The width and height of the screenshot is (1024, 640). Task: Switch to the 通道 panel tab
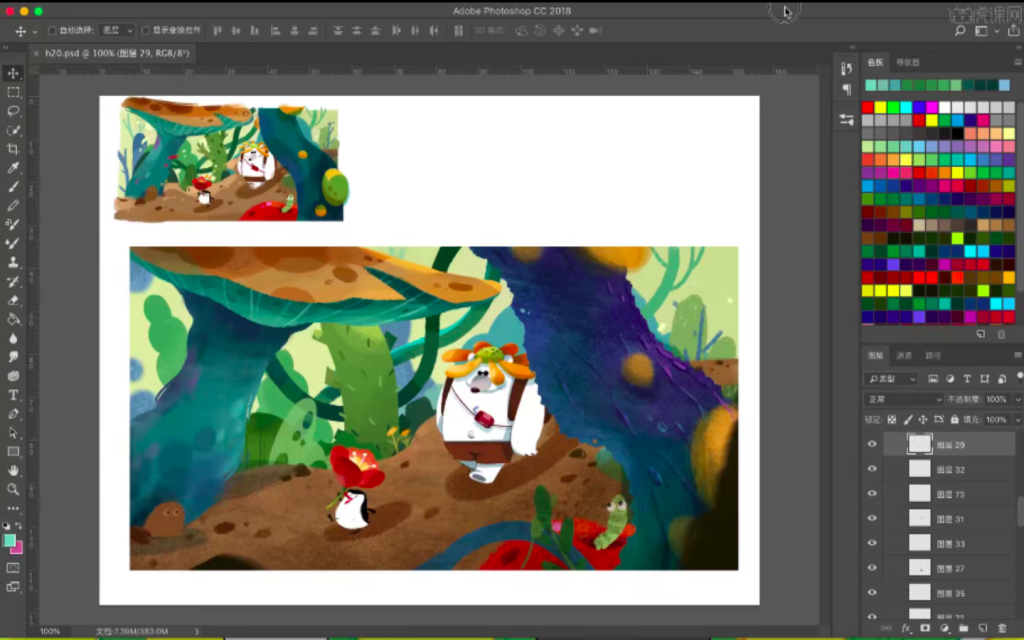(x=903, y=356)
